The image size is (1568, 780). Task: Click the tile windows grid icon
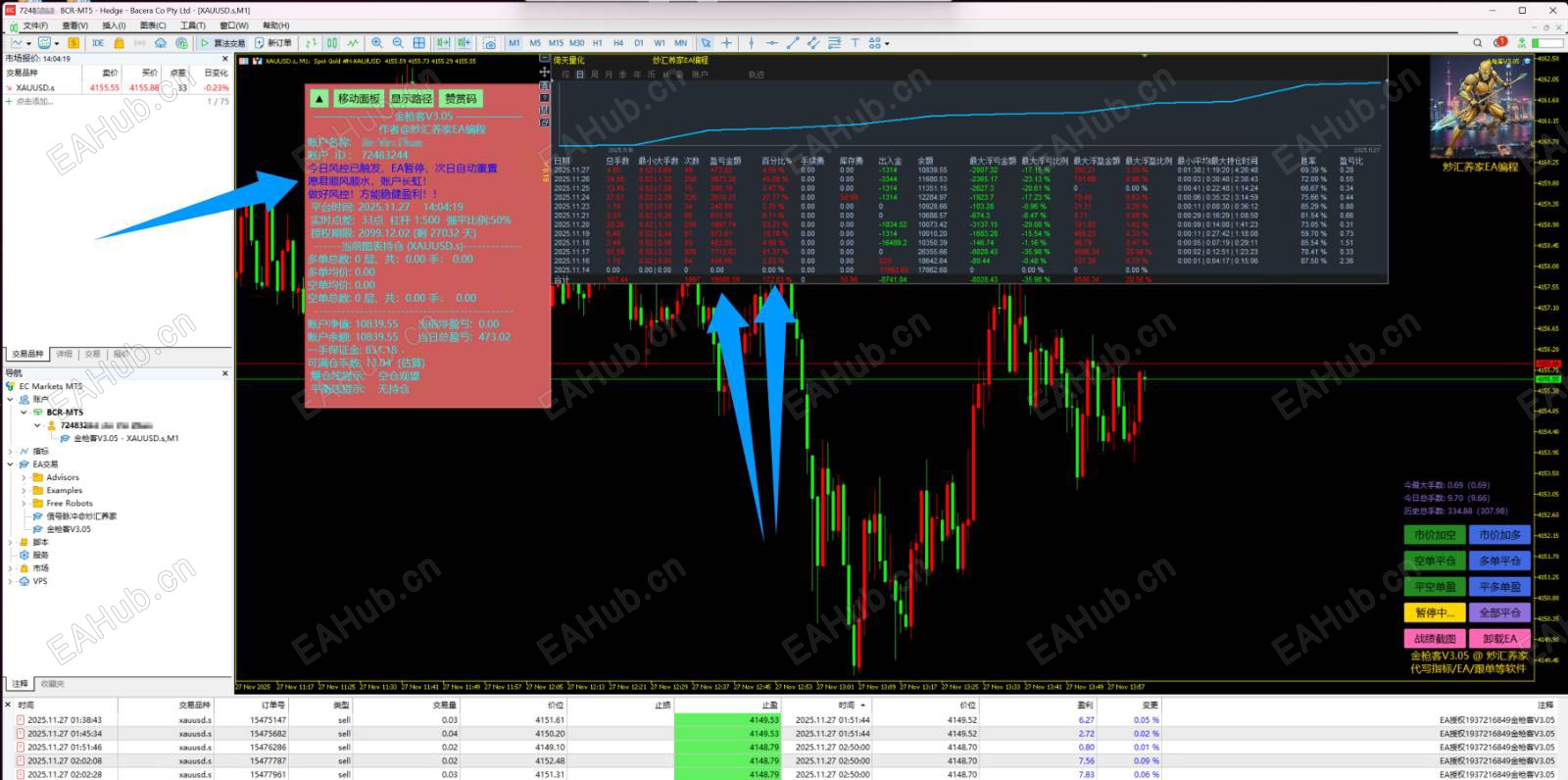click(x=419, y=43)
